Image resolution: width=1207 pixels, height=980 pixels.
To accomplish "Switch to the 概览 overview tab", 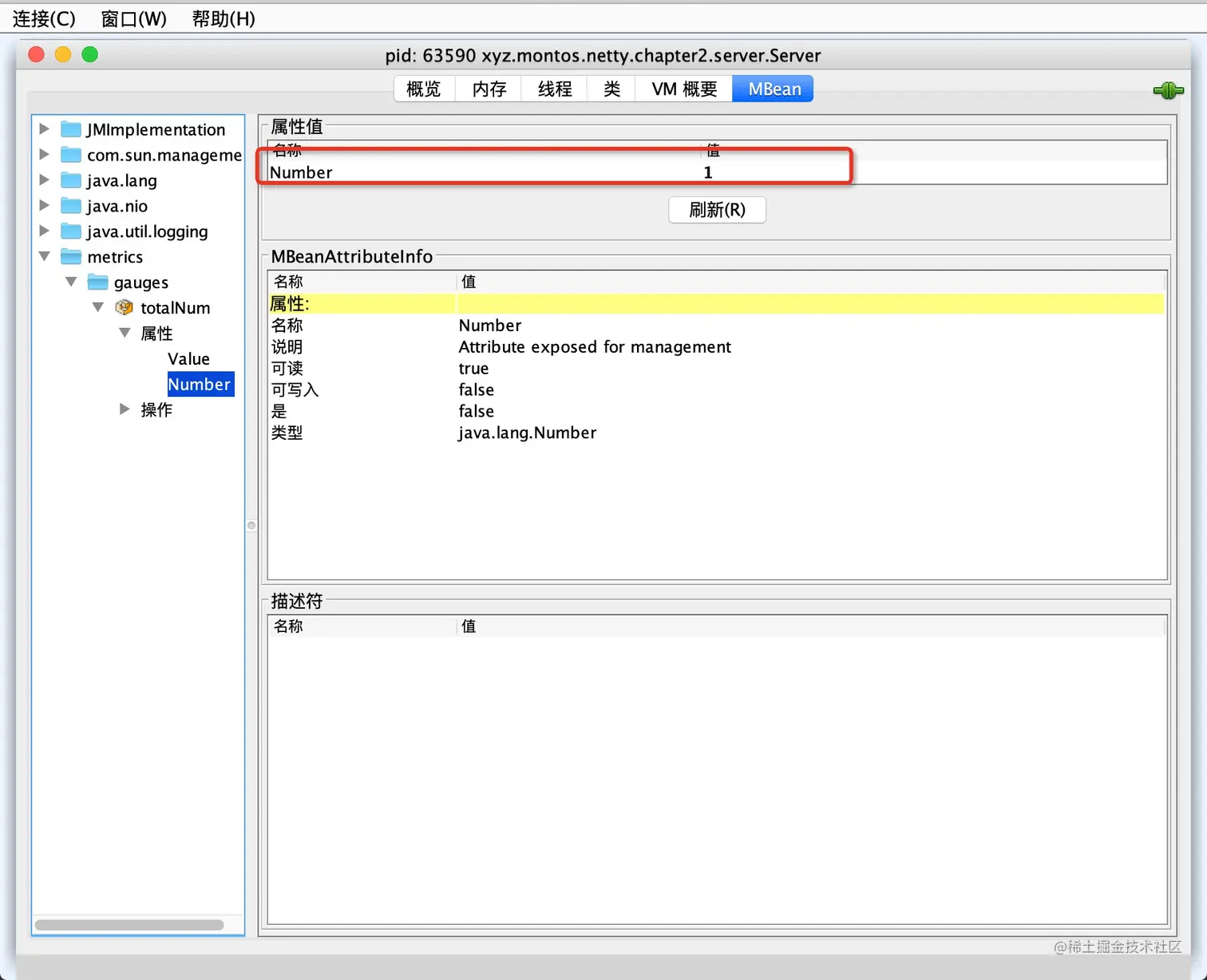I will point(424,89).
